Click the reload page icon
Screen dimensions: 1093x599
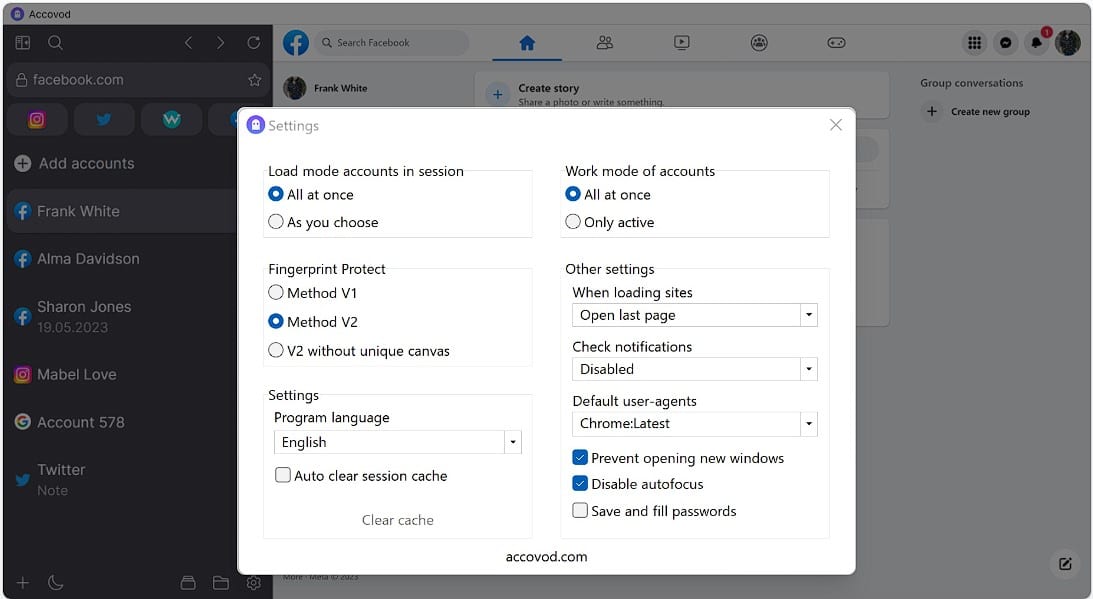(253, 43)
